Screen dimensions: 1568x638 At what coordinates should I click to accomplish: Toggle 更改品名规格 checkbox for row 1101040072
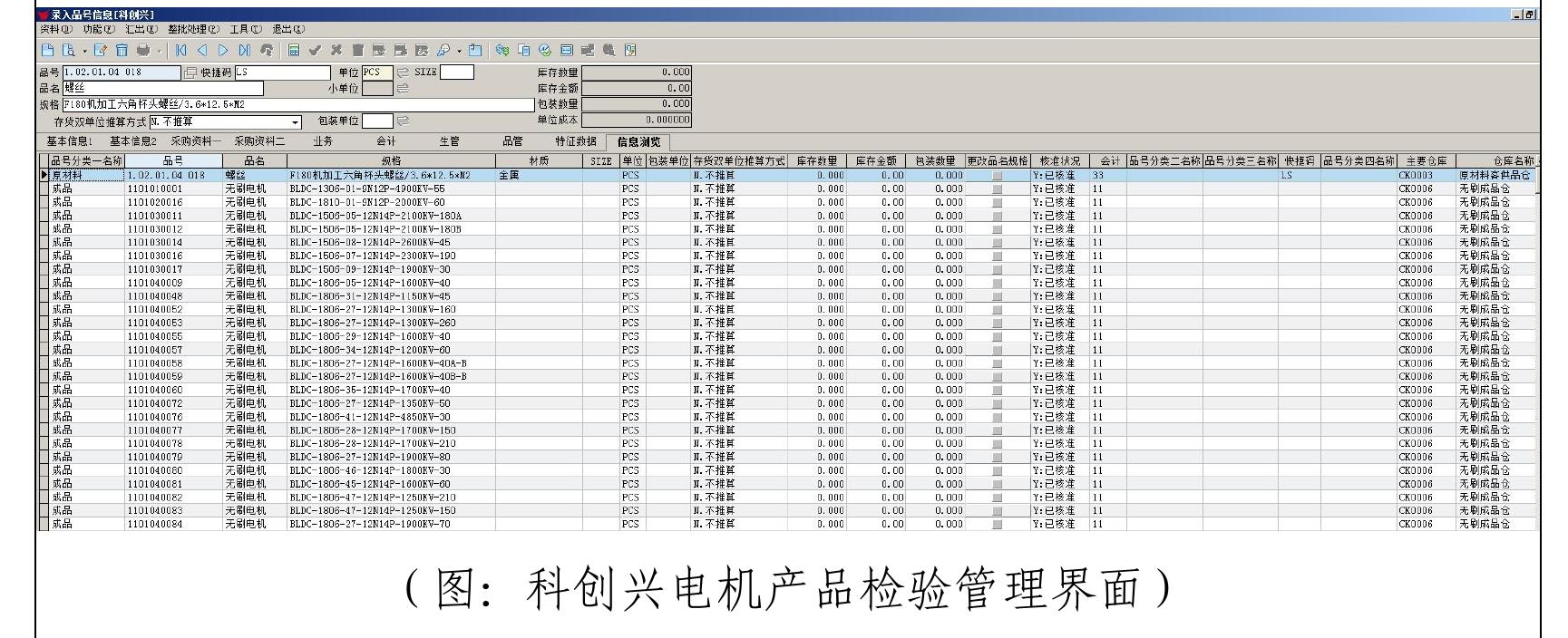click(x=998, y=403)
